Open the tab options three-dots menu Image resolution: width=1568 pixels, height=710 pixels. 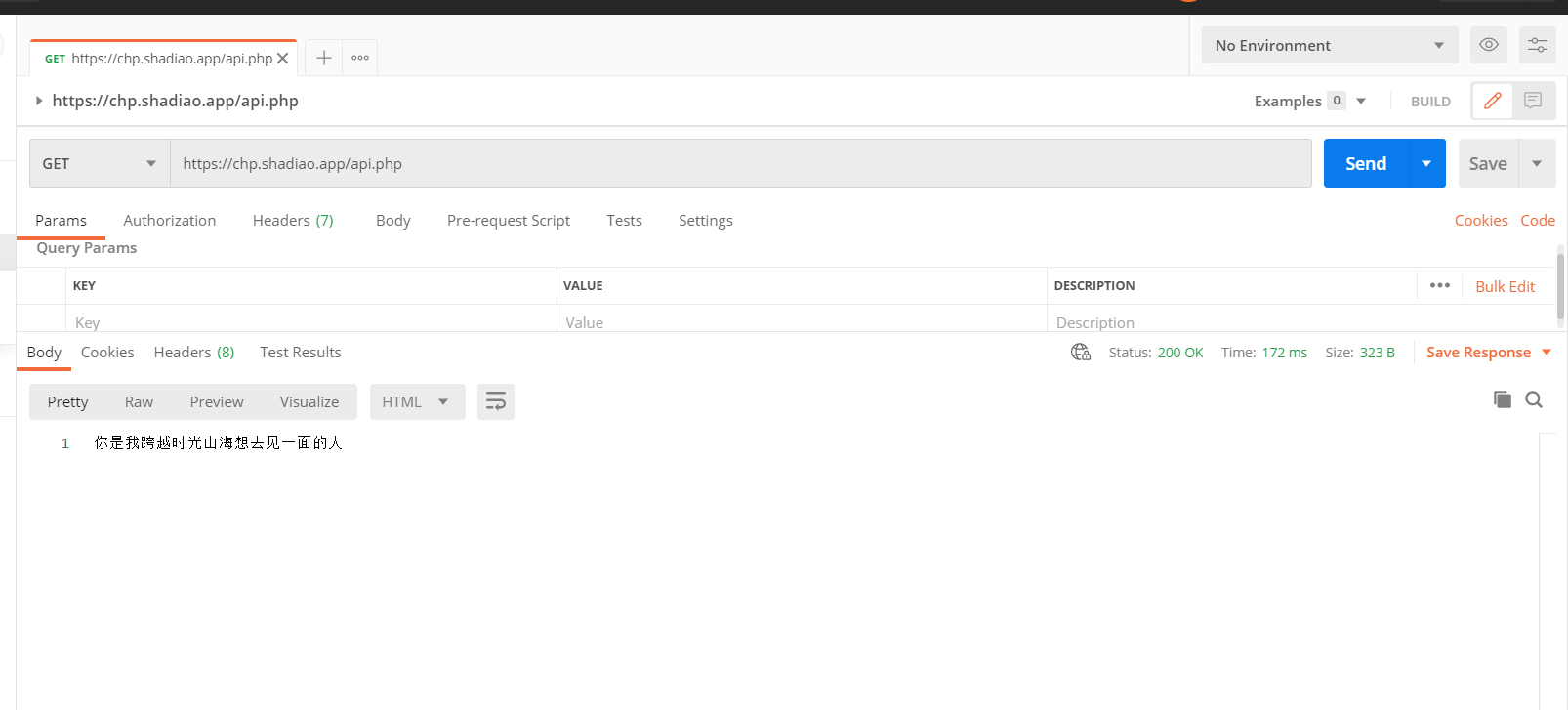(x=360, y=58)
